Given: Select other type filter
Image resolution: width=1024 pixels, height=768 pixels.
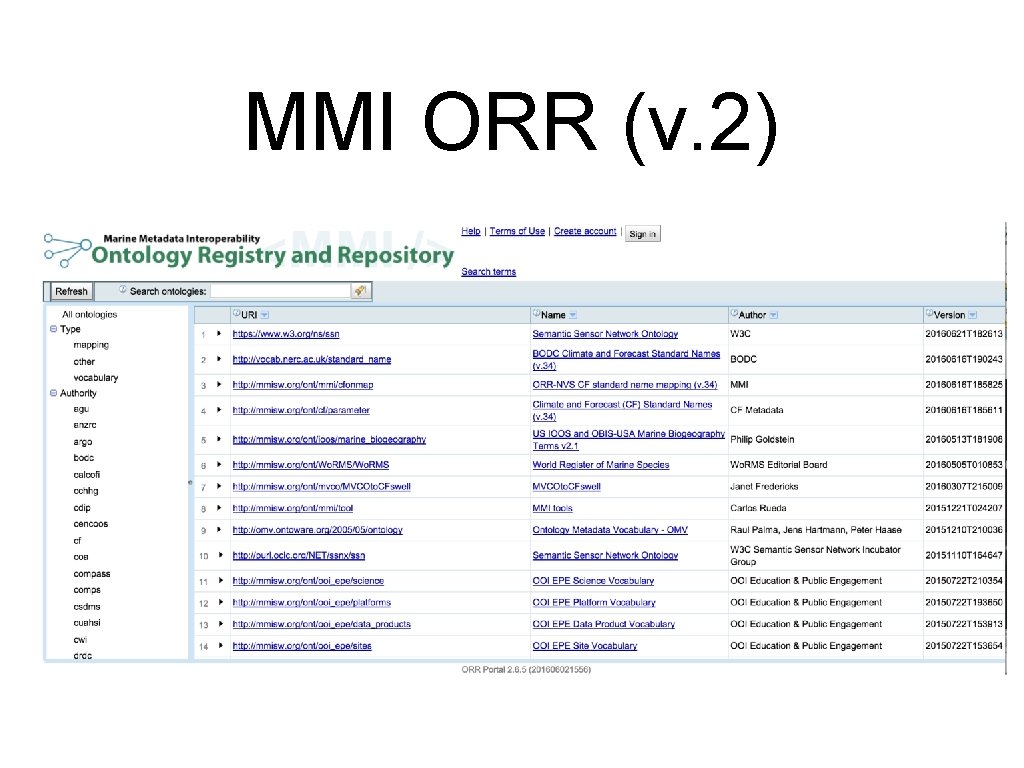Looking at the screenshot, I should click(84, 361).
